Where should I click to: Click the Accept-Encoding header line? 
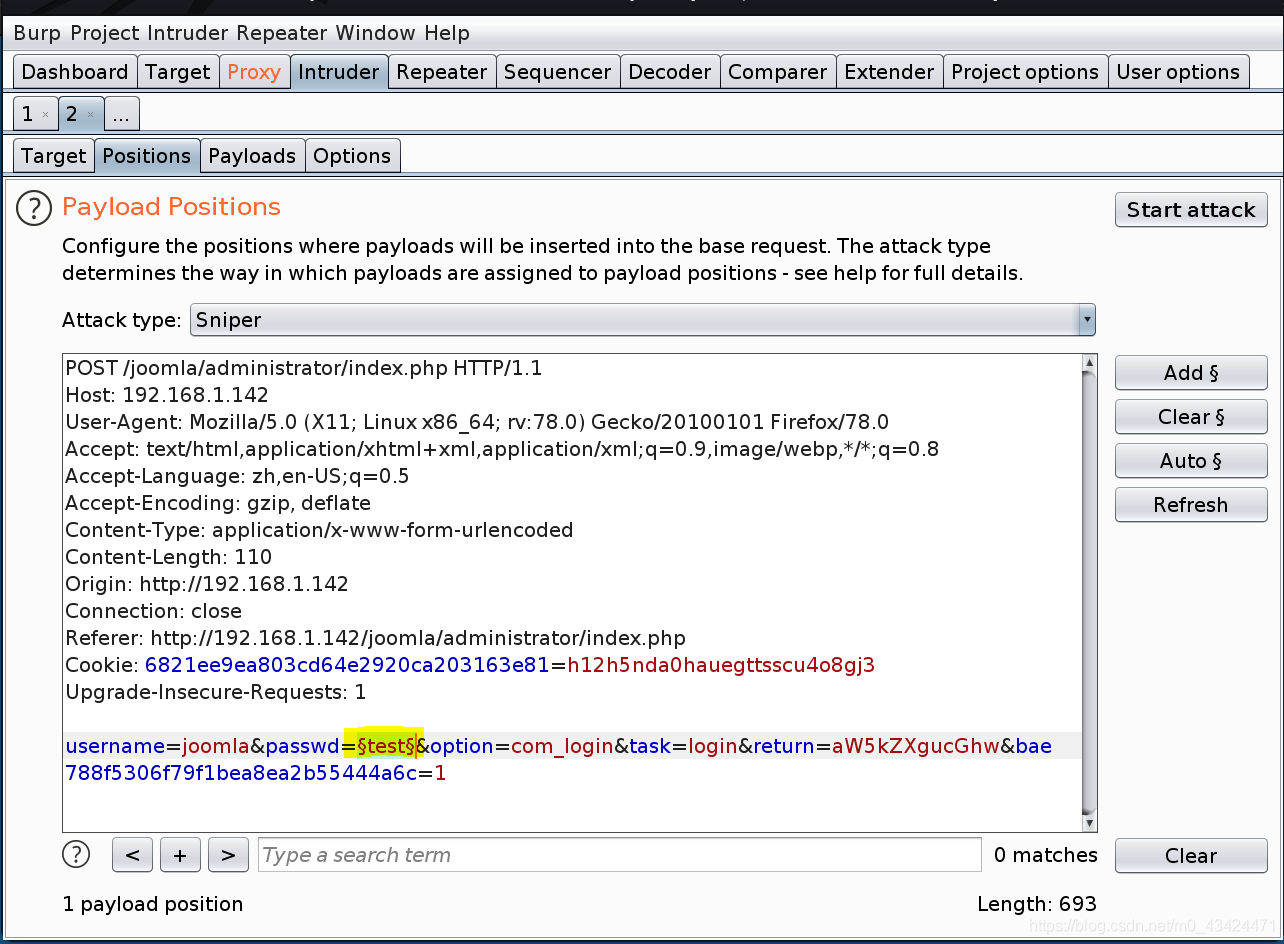click(x=218, y=503)
